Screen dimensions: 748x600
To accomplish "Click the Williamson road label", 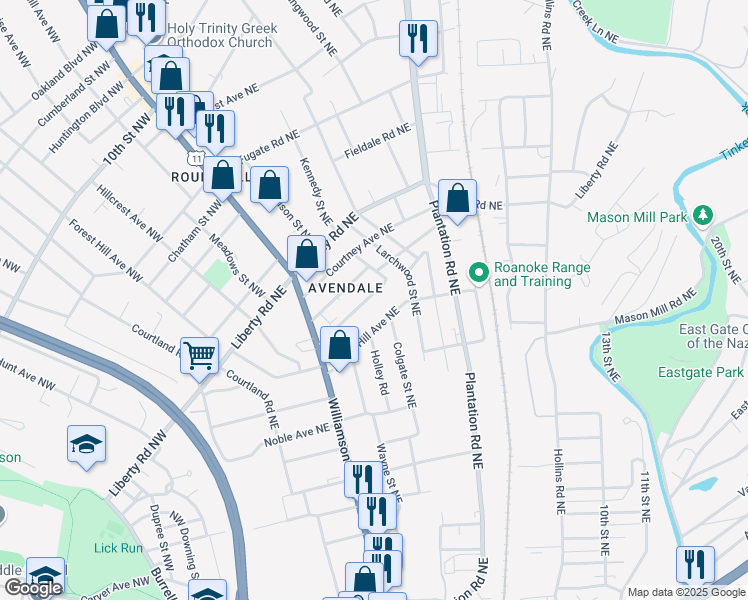I will click(339, 429).
